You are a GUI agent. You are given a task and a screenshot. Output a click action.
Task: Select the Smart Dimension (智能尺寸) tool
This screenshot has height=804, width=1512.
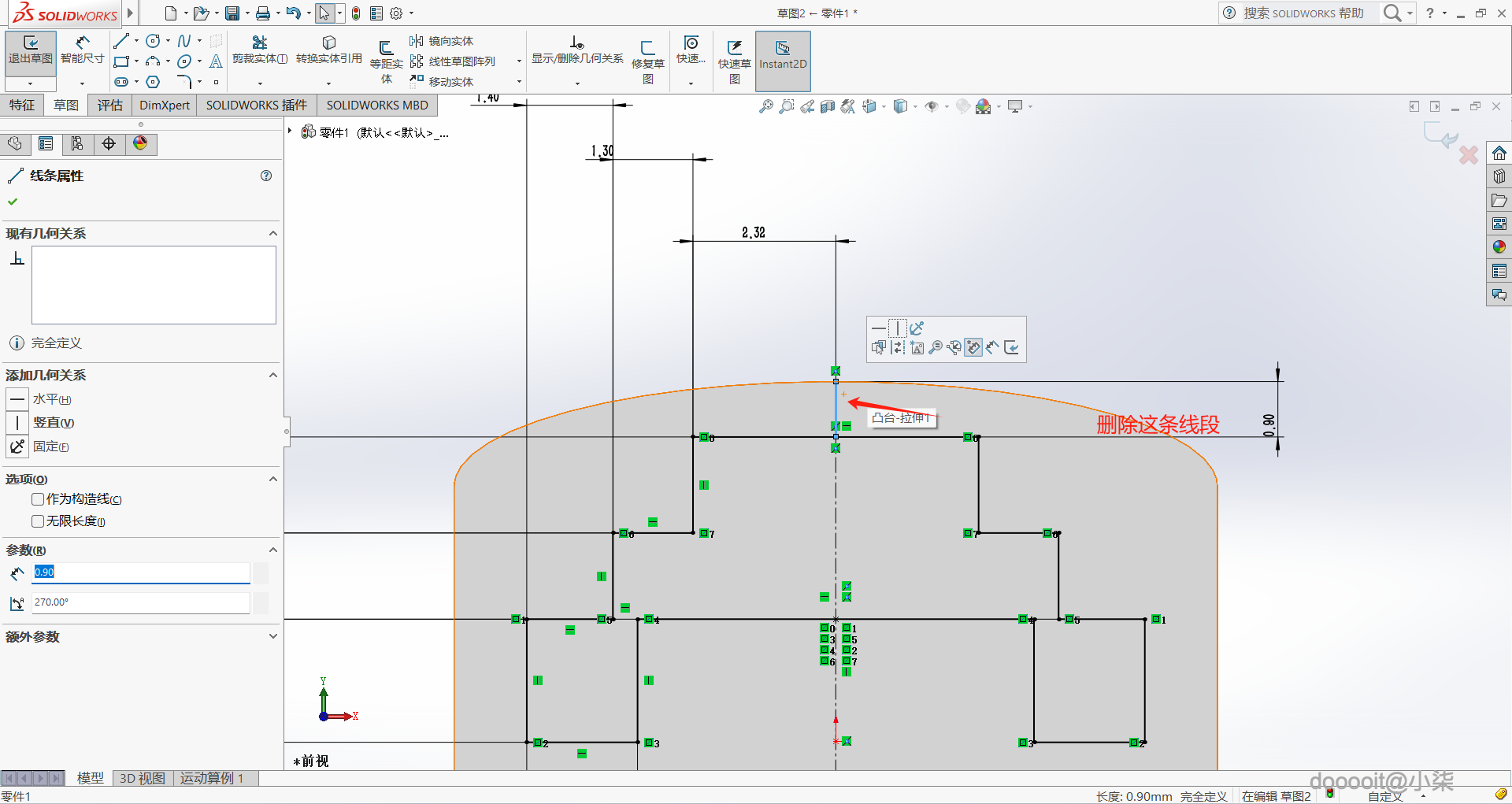[82, 49]
